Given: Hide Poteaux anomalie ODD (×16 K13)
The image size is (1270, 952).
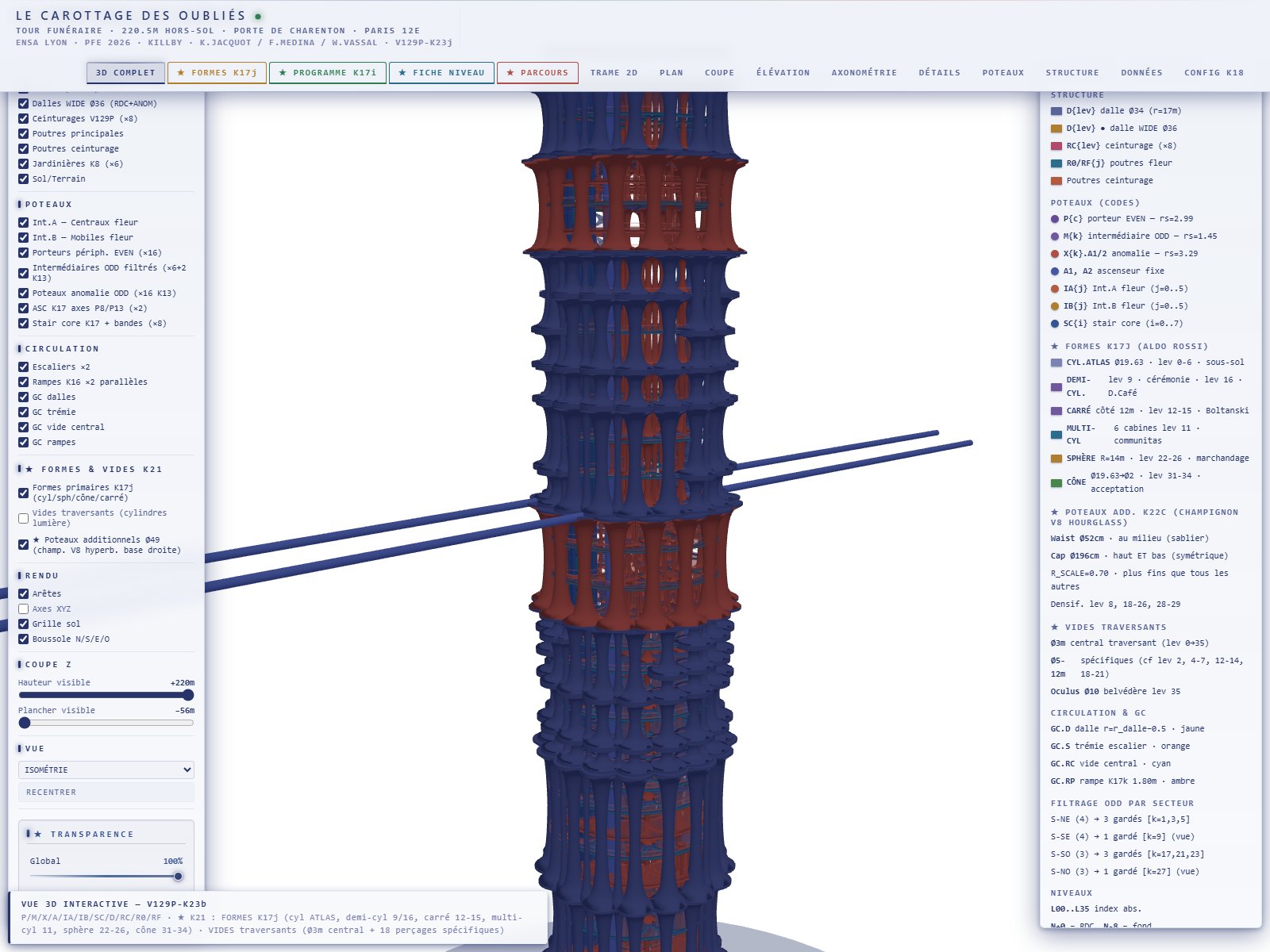Looking at the screenshot, I should [24, 294].
